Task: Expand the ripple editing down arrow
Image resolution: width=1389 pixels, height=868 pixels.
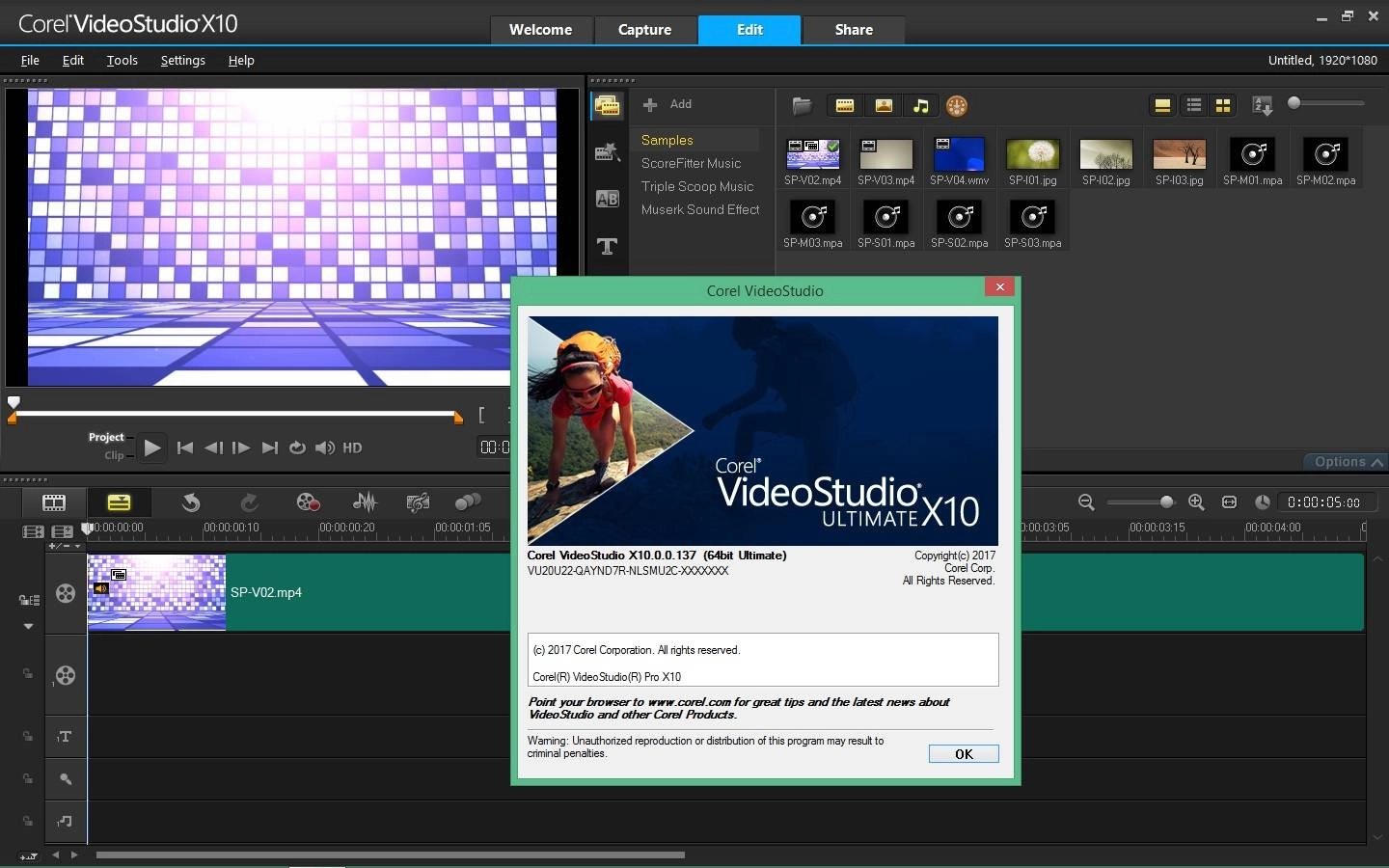Action: 28,626
